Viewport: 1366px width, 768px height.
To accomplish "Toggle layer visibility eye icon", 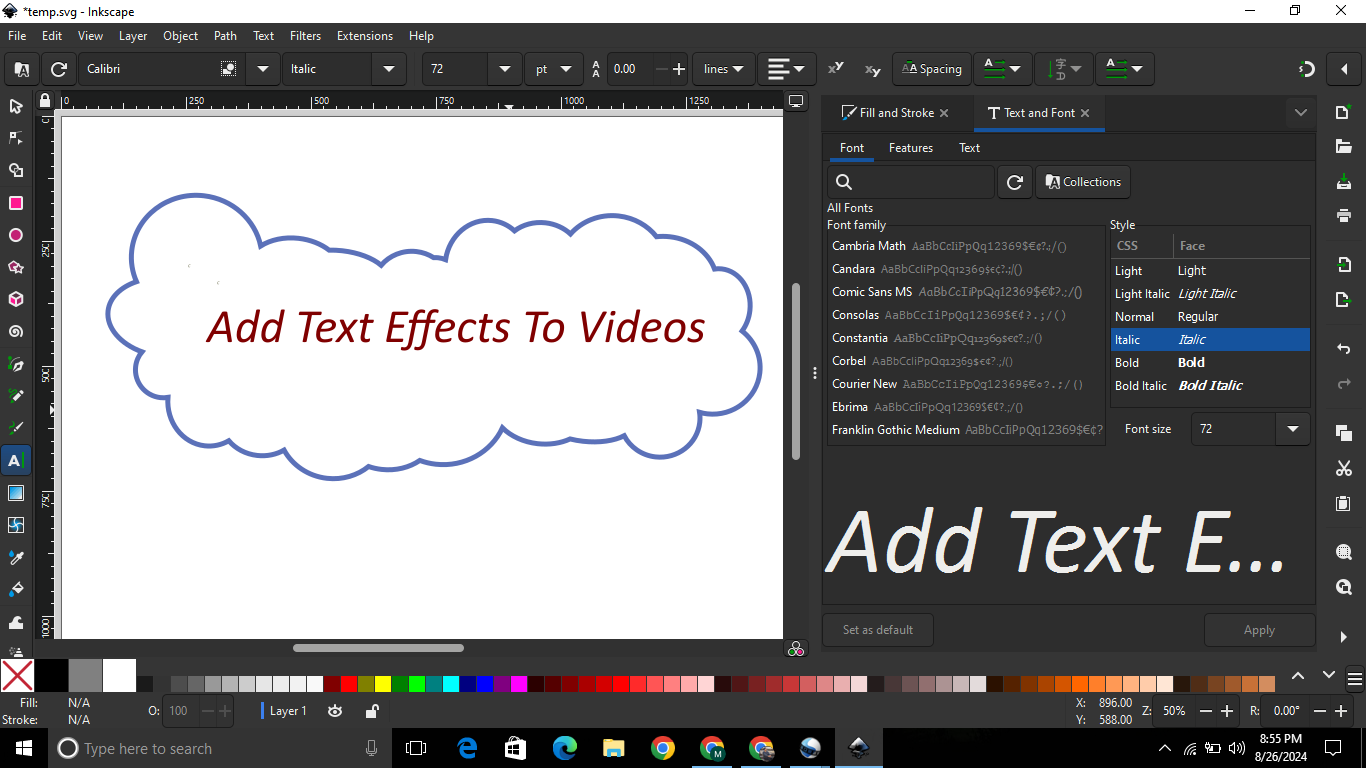I will click(335, 711).
